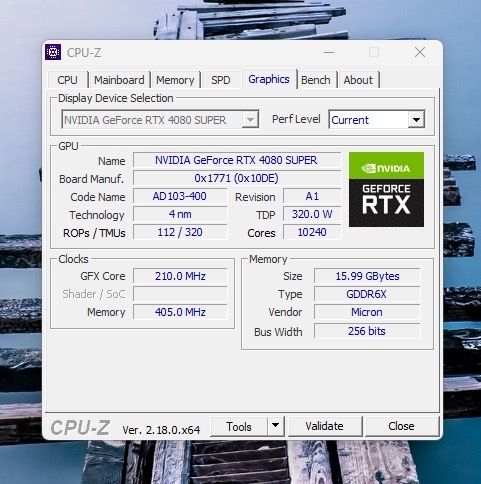Viewport: 481px width, 484px height.
Task: Switch to the Mainboard tab
Action: pos(119,80)
